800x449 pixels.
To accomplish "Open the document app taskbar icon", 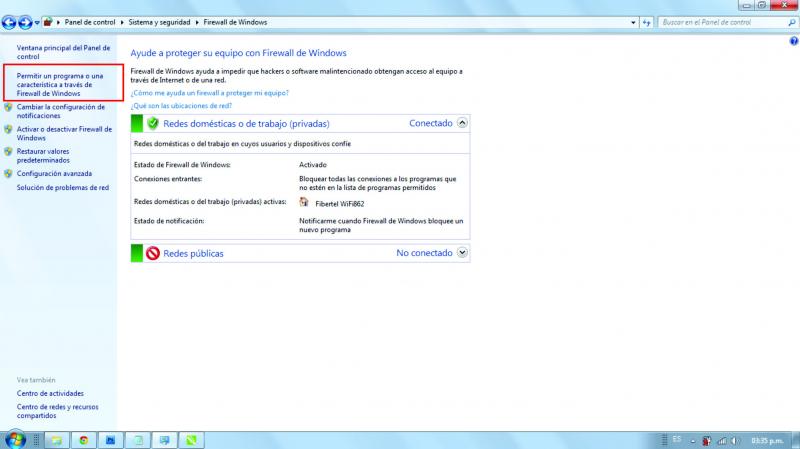I will 138,440.
